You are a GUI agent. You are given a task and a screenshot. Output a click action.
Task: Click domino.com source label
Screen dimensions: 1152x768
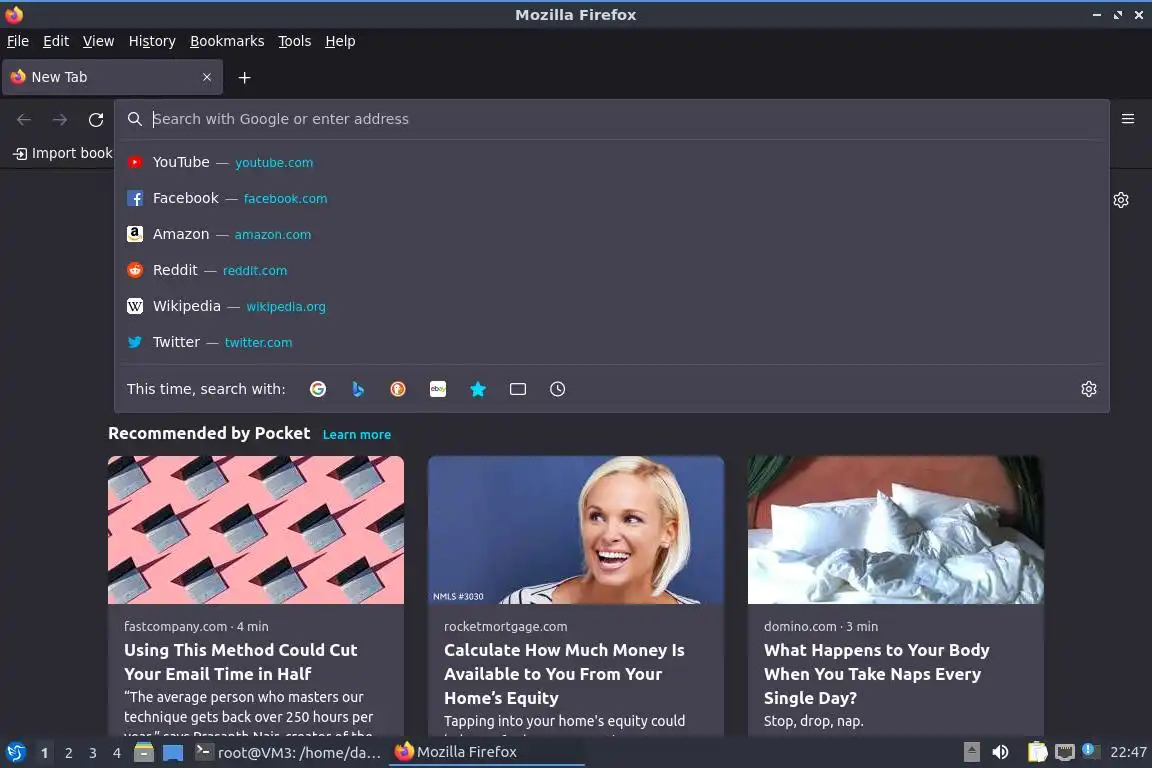(x=800, y=626)
